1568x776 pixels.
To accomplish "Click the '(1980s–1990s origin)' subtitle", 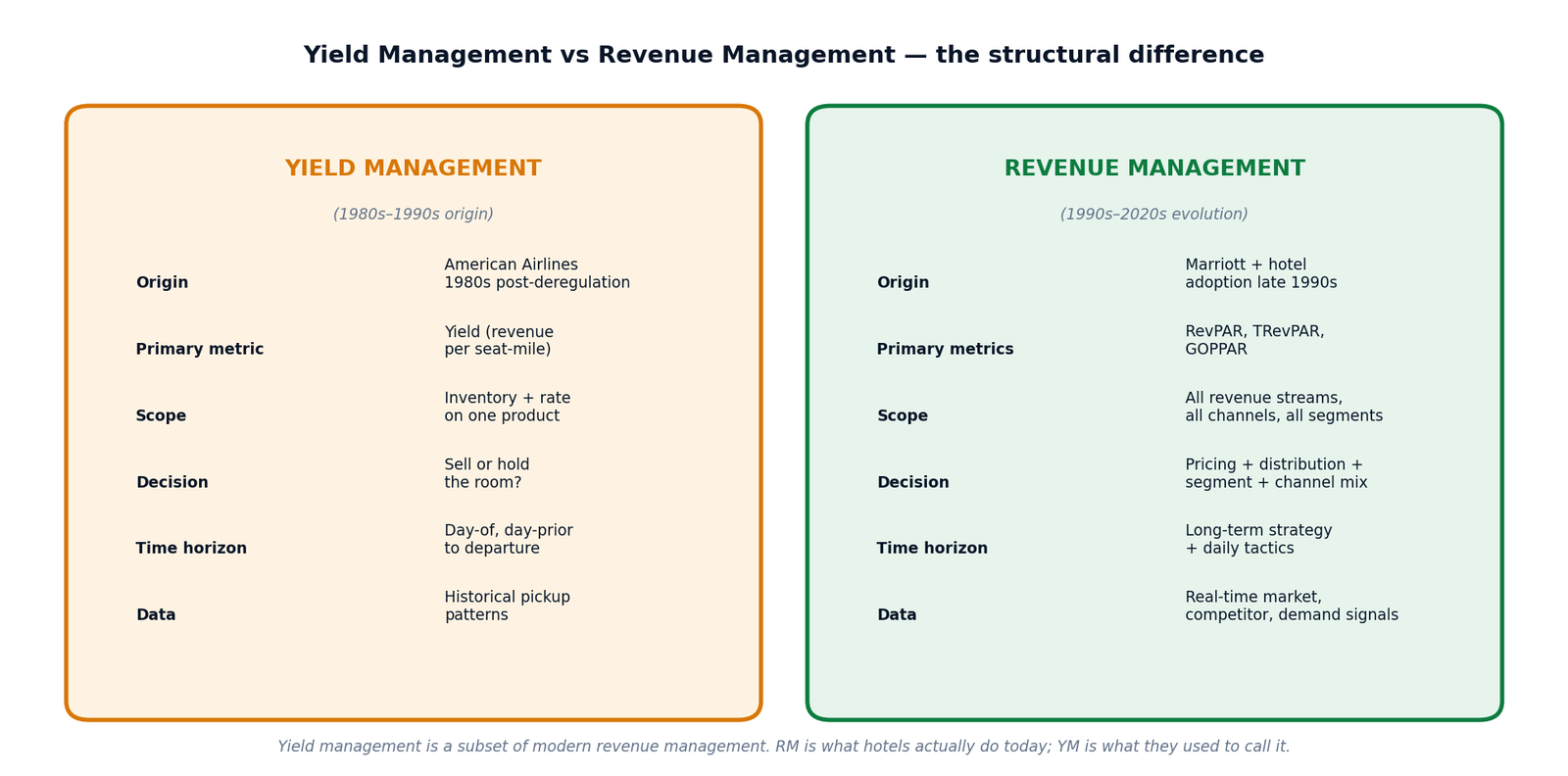I will [414, 215].
